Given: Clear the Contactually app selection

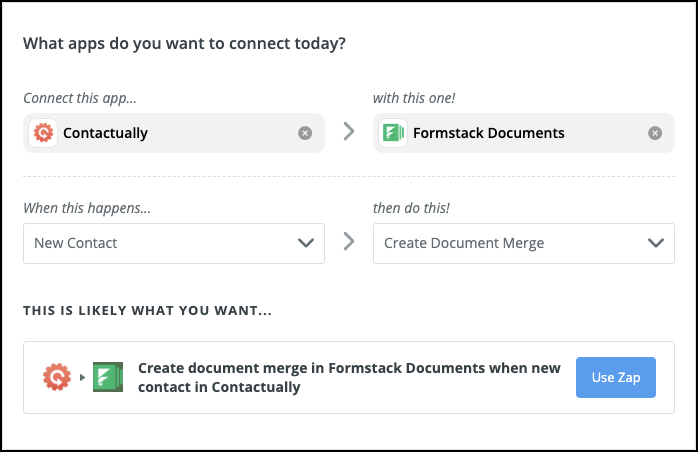Looking at the screenshot, I should (x=305, y=133).
